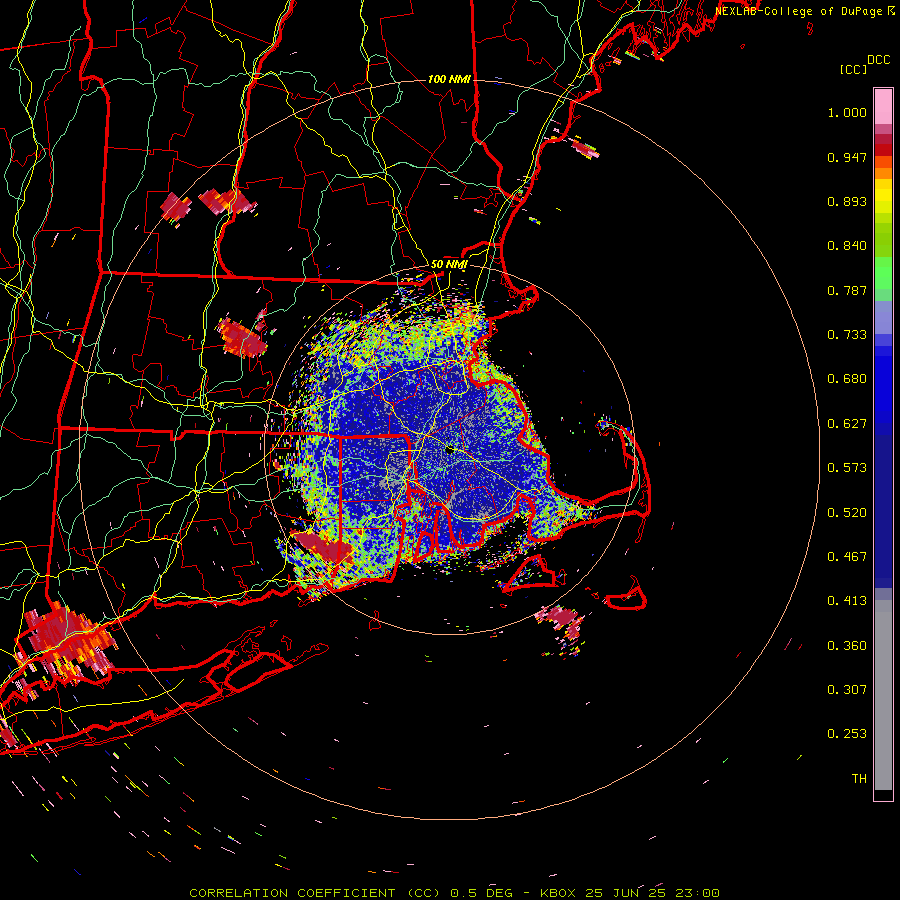Click the KBOX radar site marker at center
900x900 pixels.
click(451, 450)
